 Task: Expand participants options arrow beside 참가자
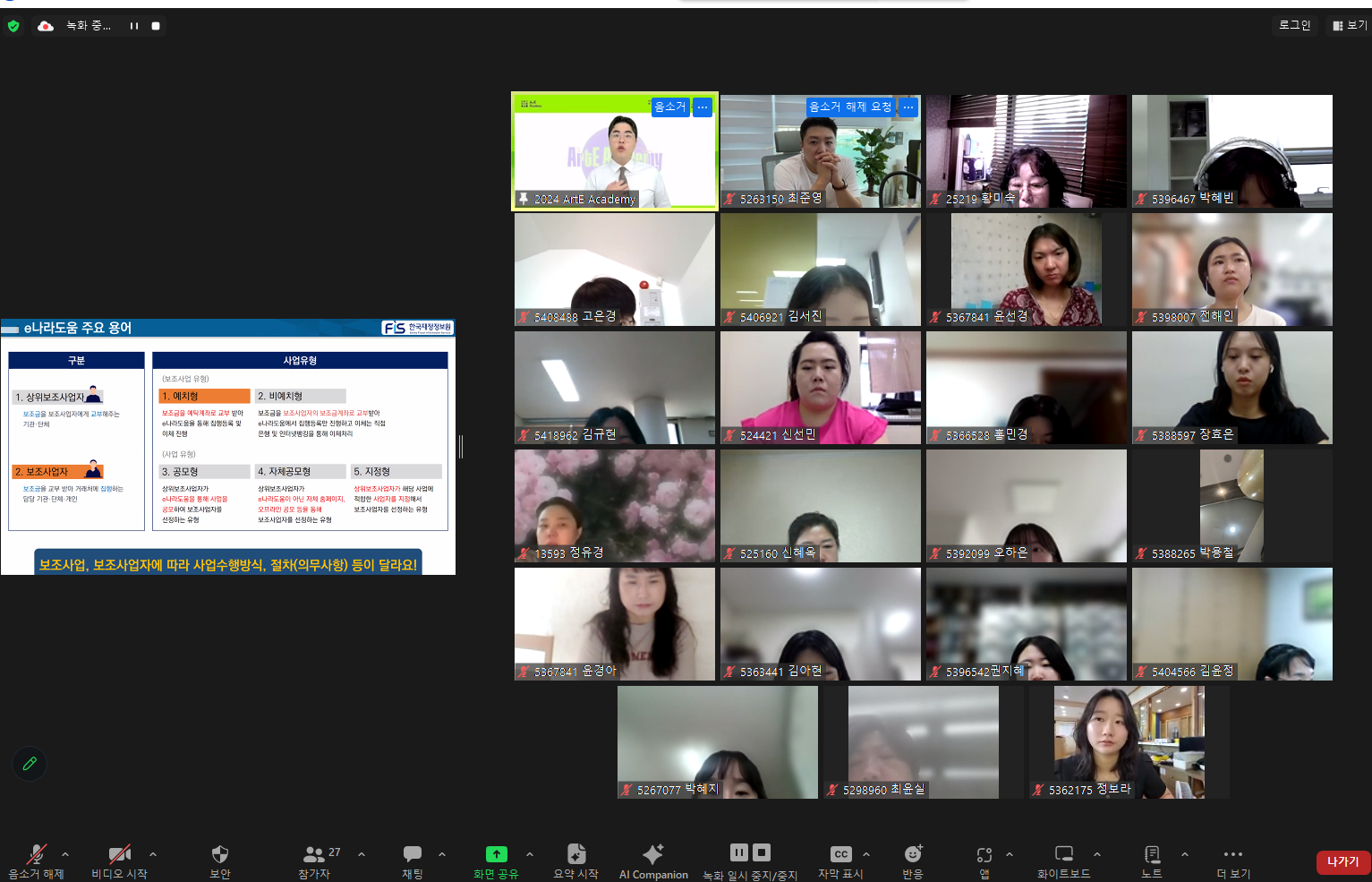pyautogui.click(x=362, y=854)
